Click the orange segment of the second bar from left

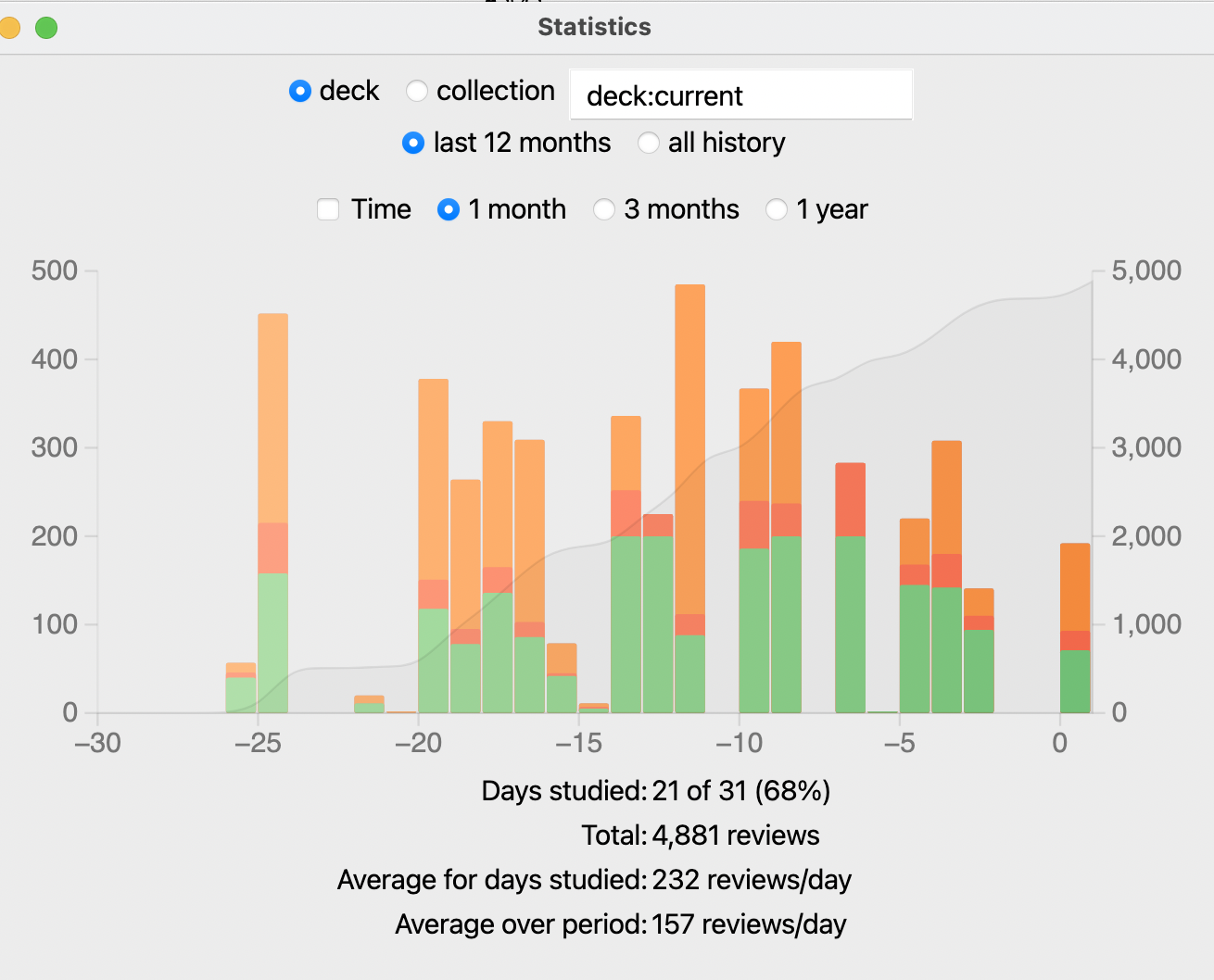point(272,417)
